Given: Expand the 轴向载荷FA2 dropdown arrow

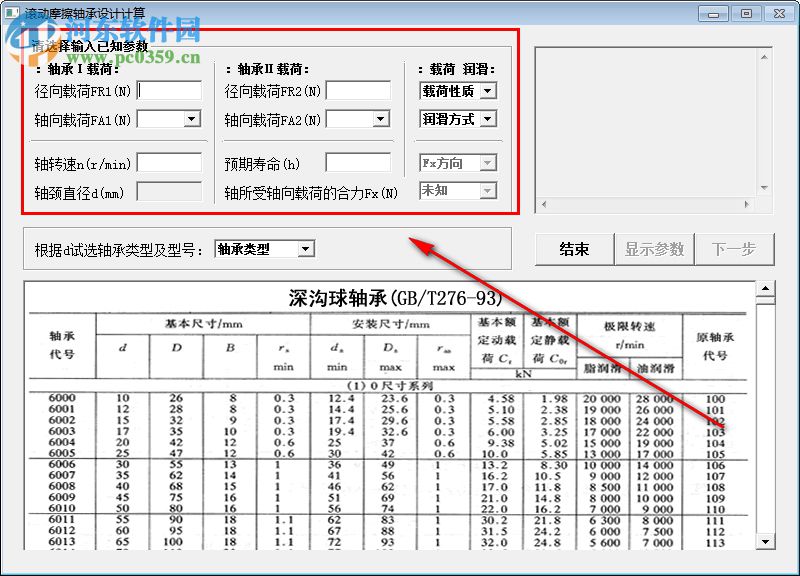Looking at the screenshot, I should click(x=381, y=119).
